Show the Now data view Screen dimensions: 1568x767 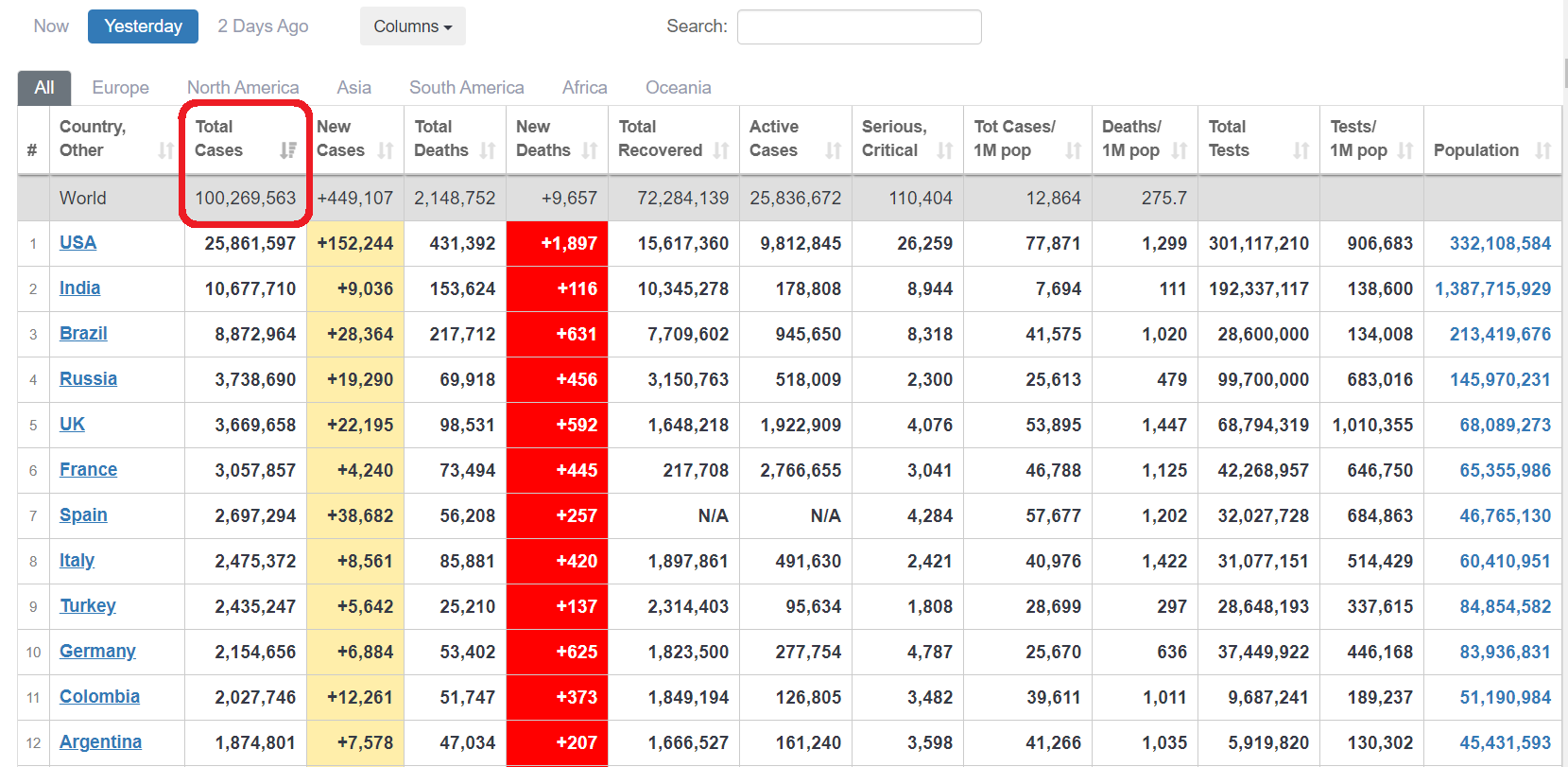click(x=51, y=26)
